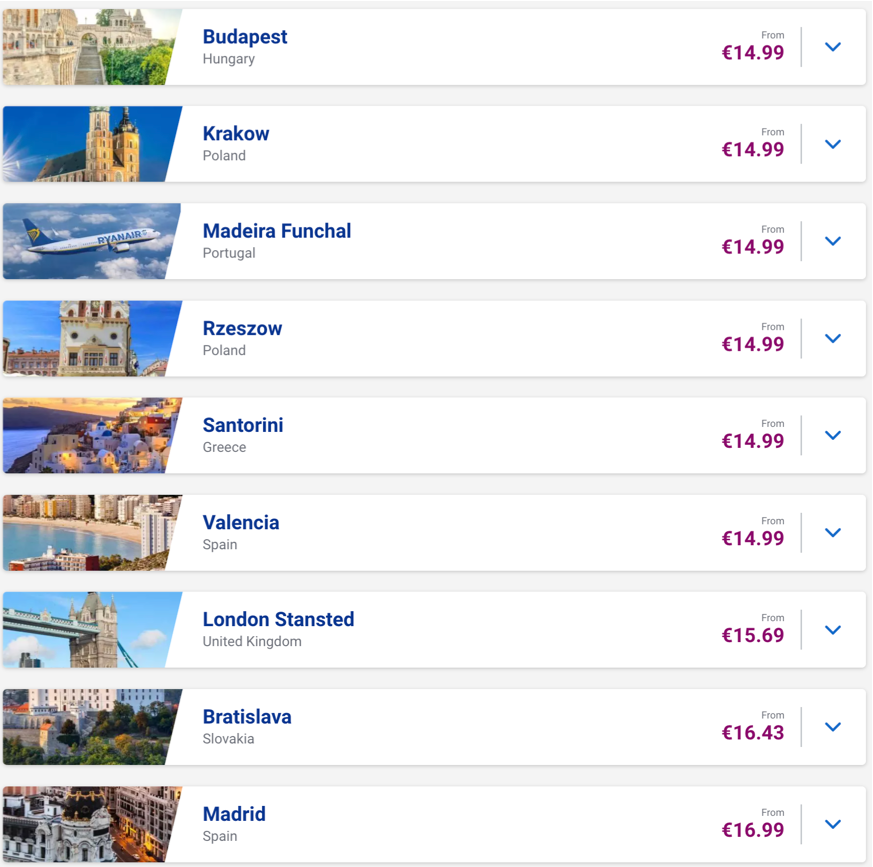873x867 pixels.
Task: Open the Madeira Funchal dropdown arrow
Action: 832,241
